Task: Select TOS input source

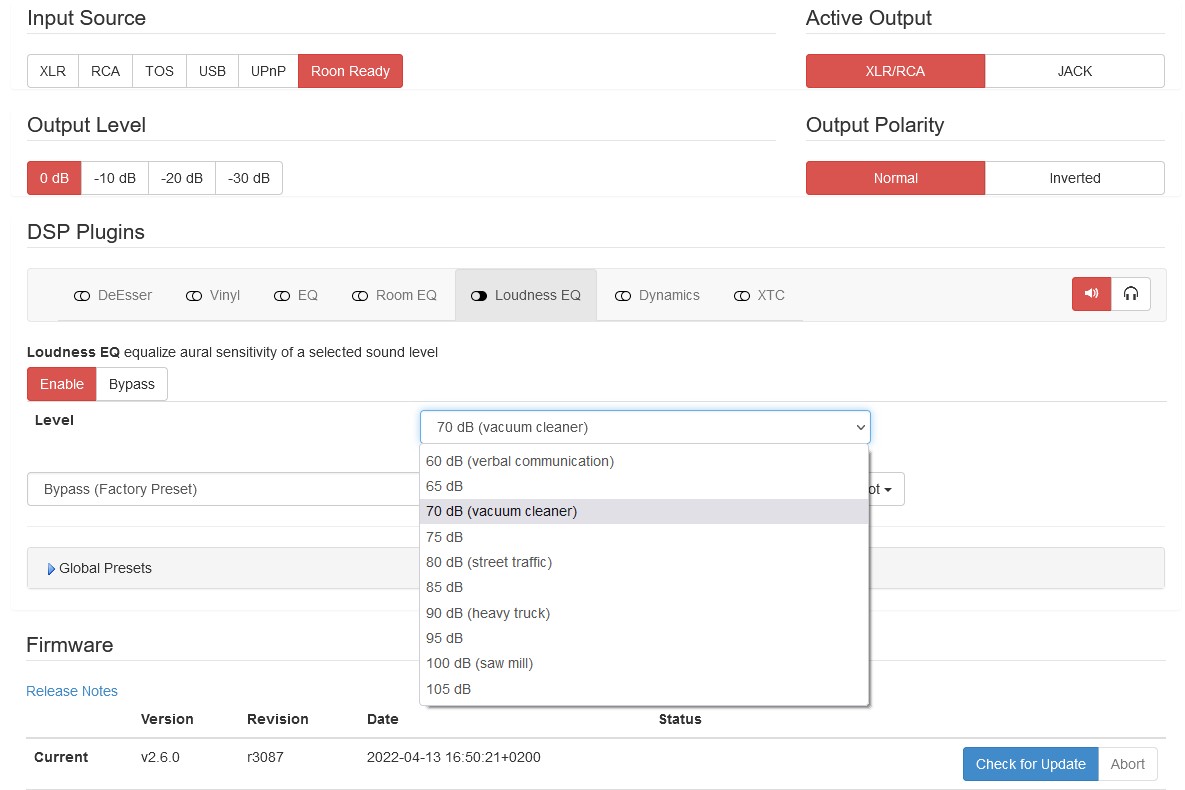Action: 159,71
